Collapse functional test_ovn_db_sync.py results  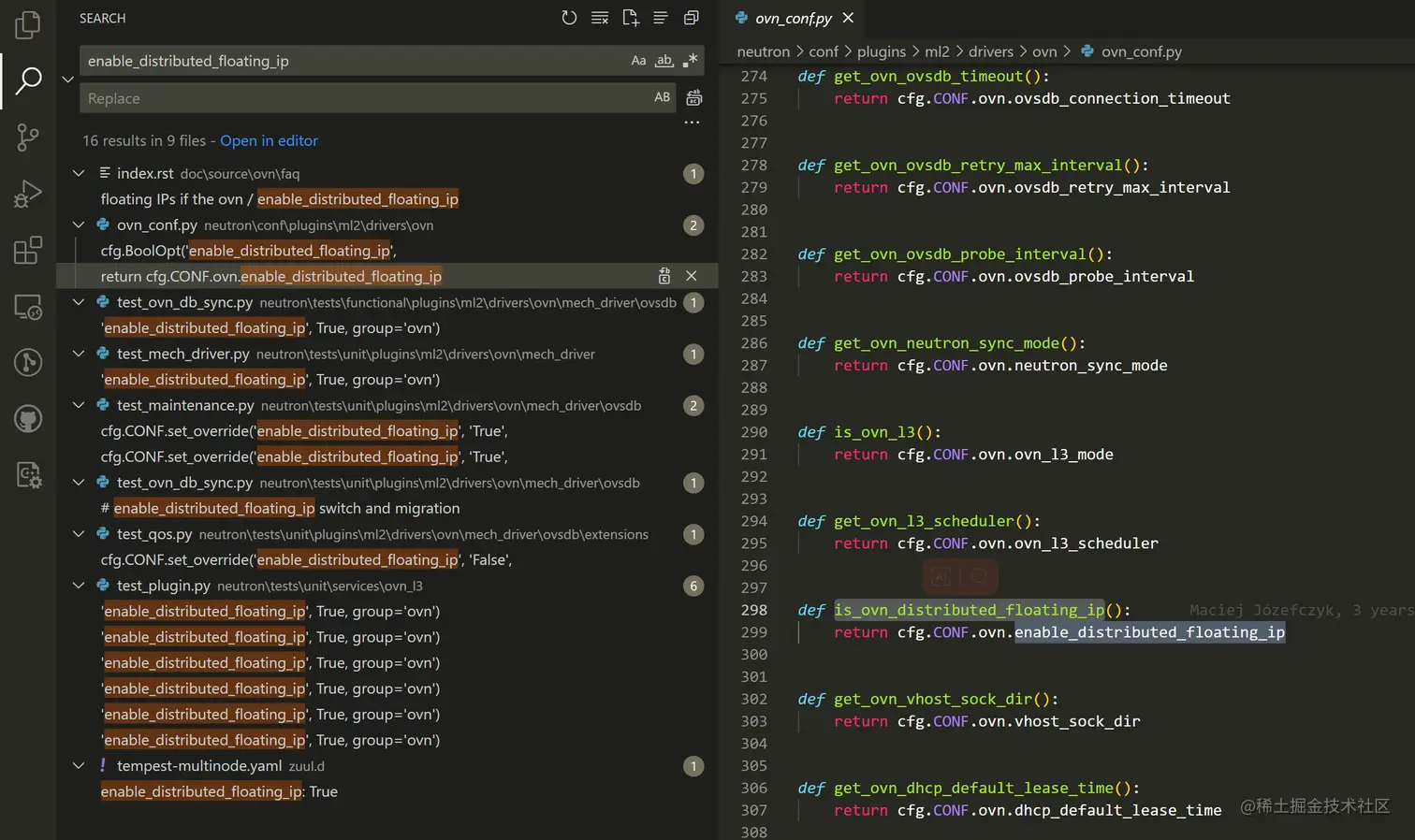click(79, 302)
